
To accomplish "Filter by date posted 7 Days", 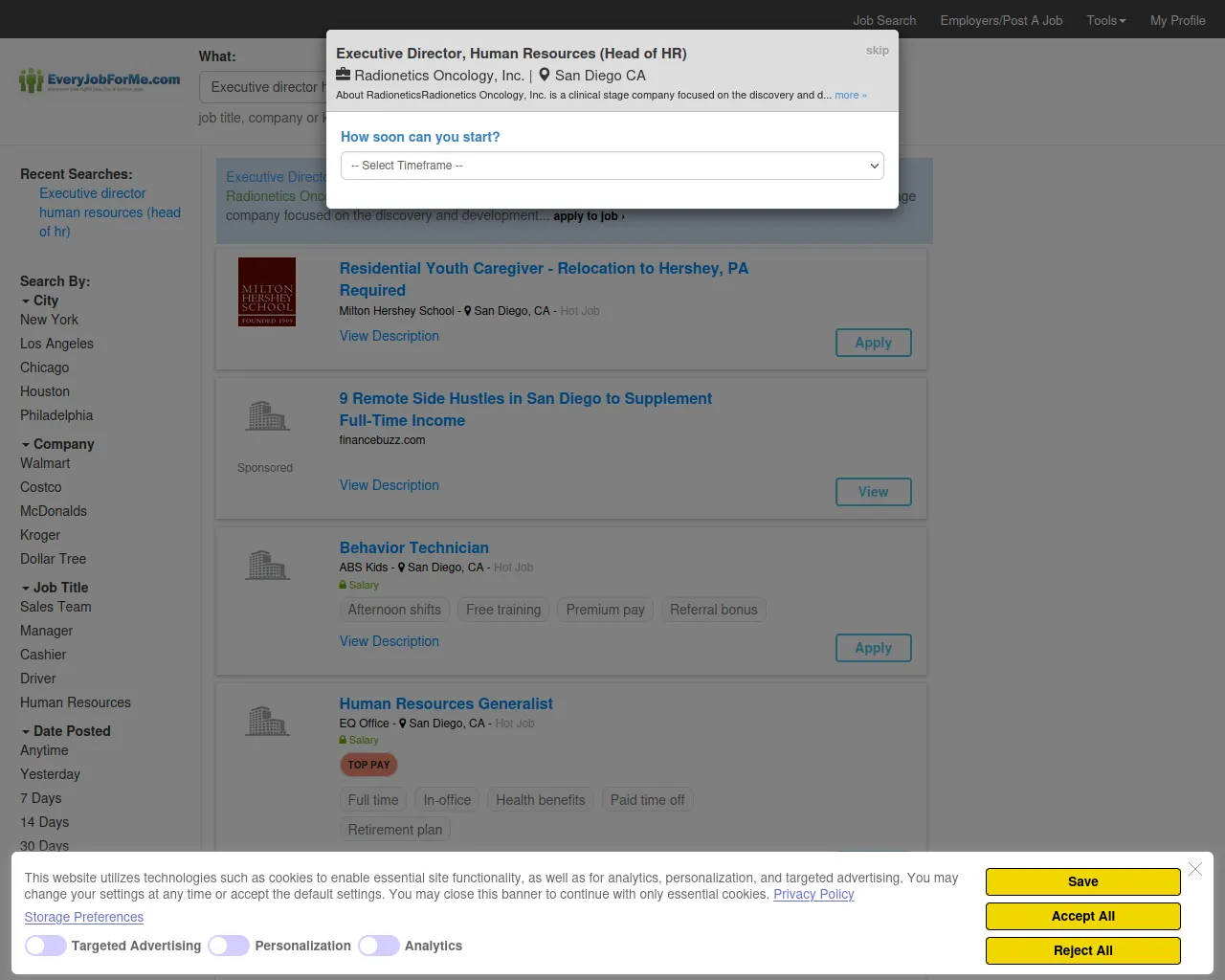I will [x=40, y=798].
